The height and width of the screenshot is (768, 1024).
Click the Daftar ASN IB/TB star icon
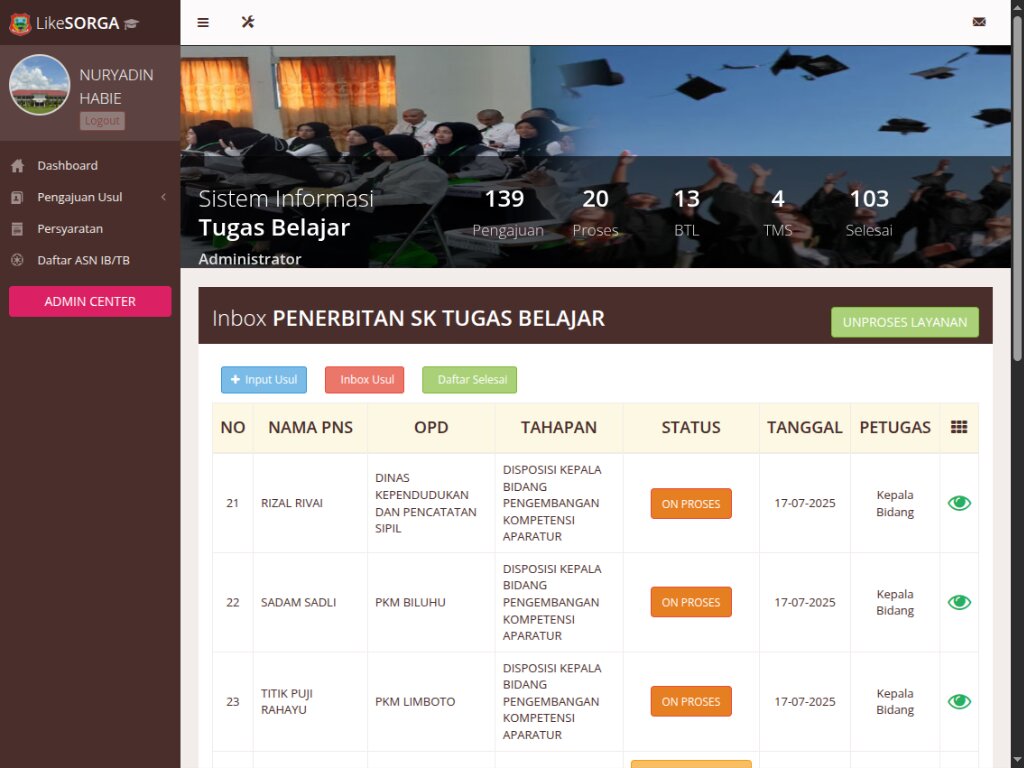coord(17,261)
